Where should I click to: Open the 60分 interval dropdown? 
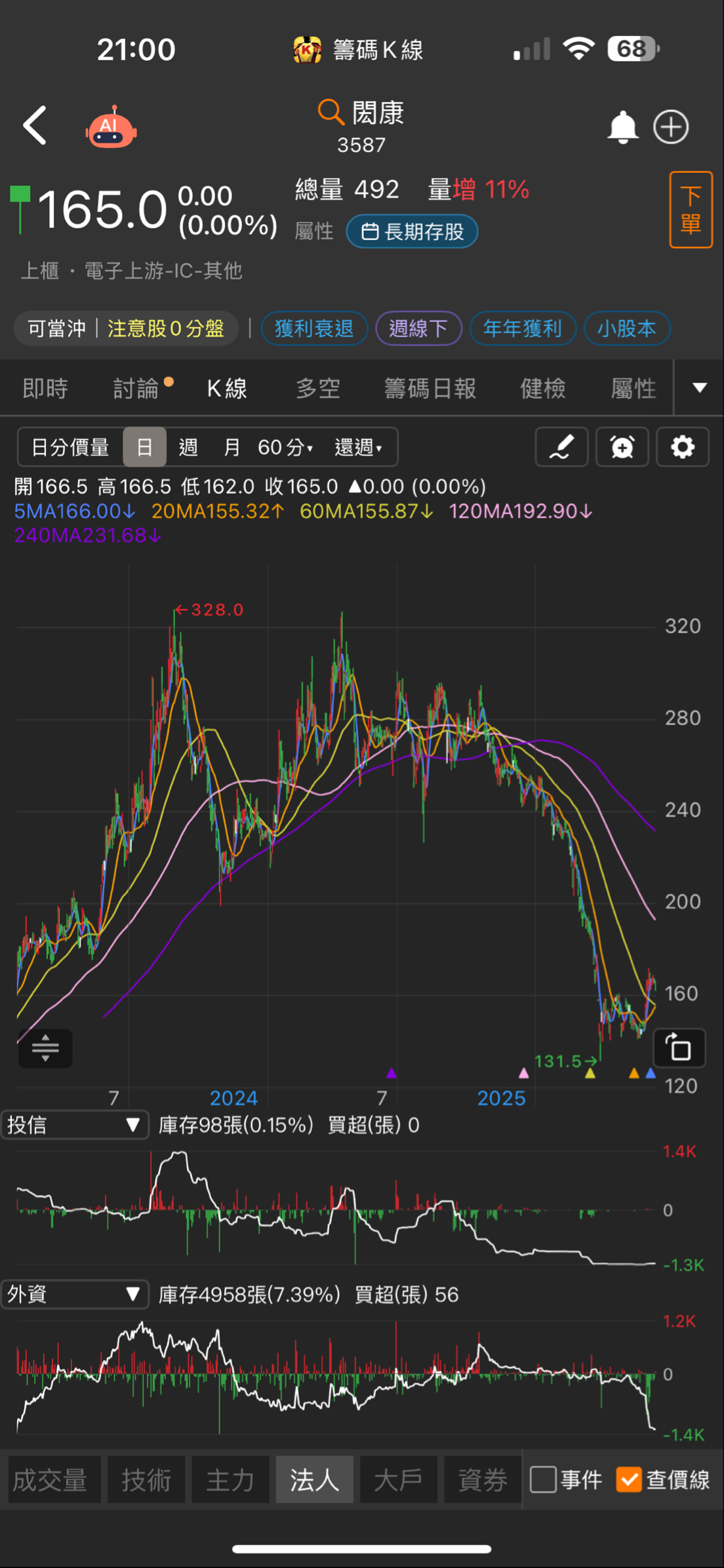pyautogui.click(x=285, y=447)
